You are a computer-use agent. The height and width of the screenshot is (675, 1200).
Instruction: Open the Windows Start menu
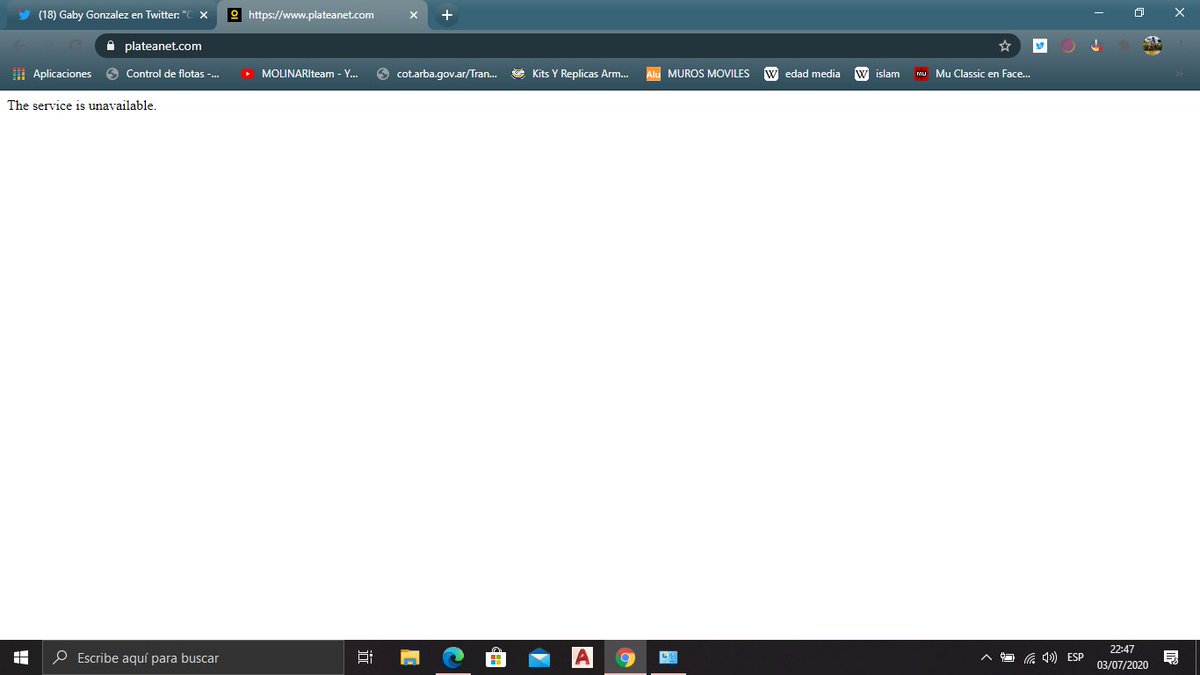21,657
